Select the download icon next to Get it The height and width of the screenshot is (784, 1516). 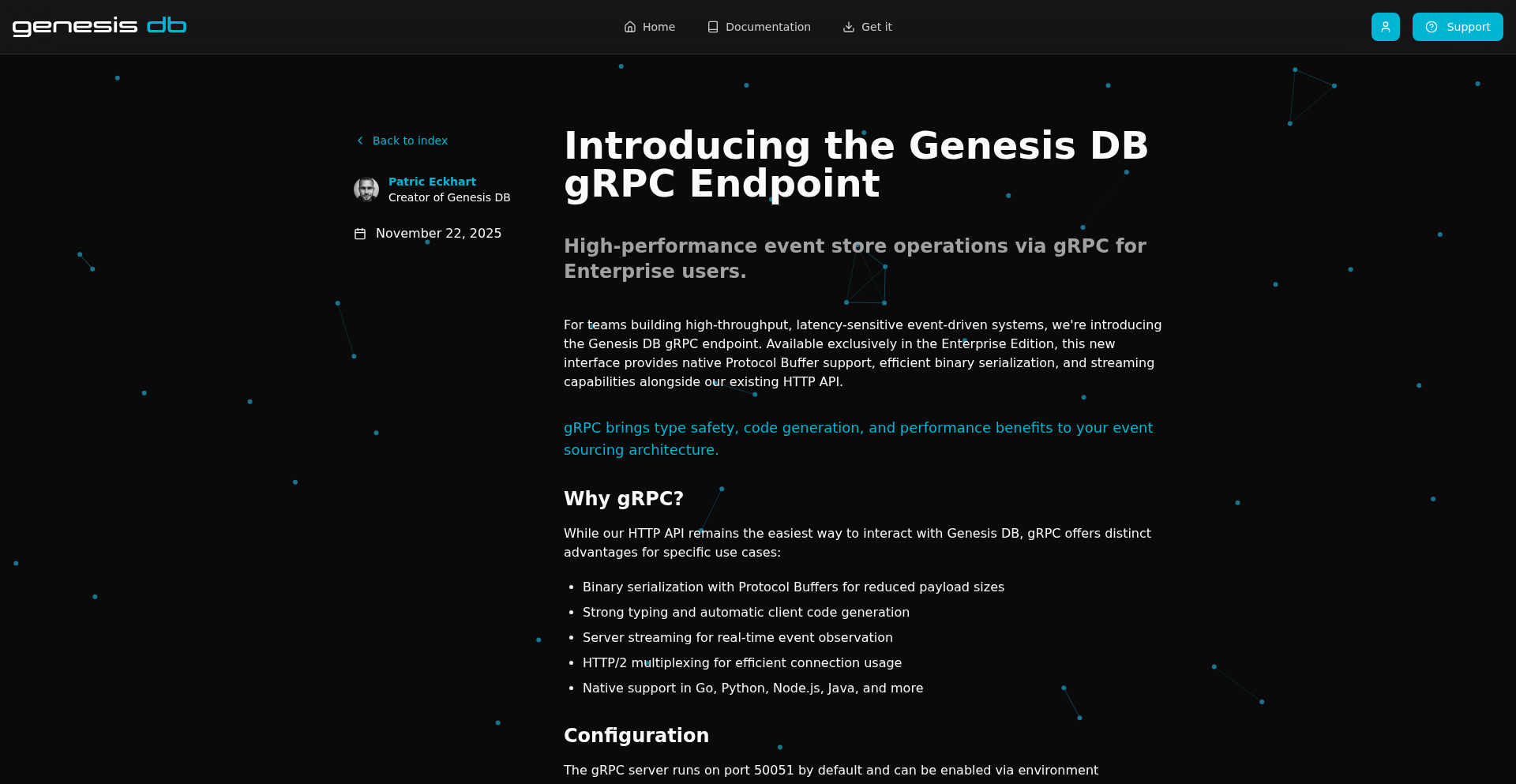click(x=849, y=26)
